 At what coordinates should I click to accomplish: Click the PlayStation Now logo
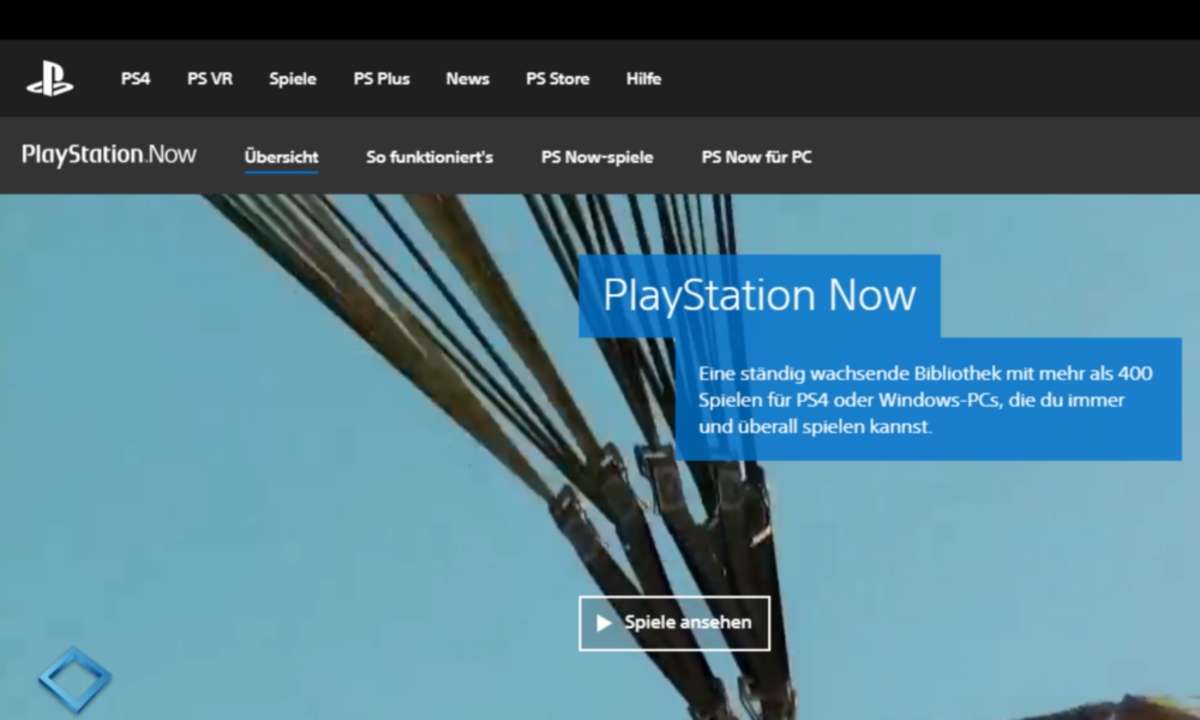[109, 155]
